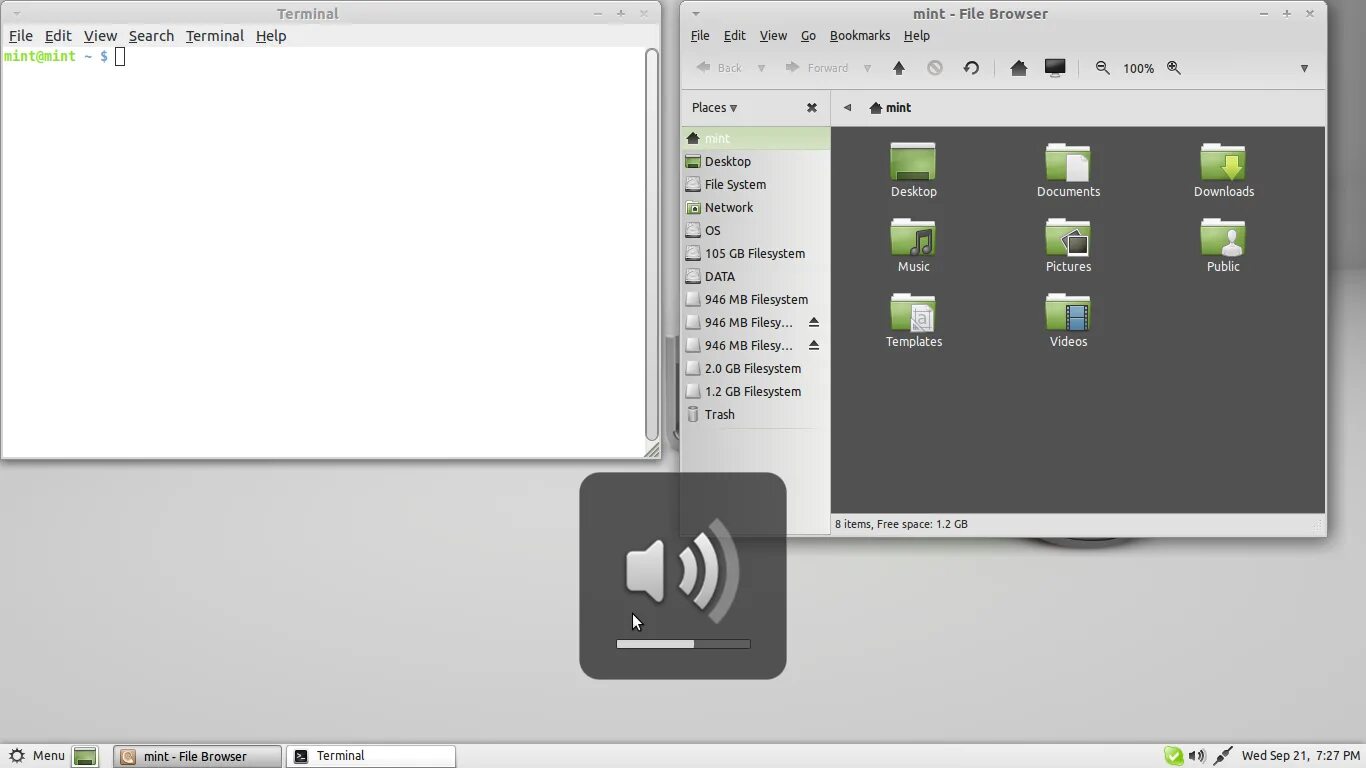Open the Terminal Edit menu
1366x768 pixels.
[58, 36]
